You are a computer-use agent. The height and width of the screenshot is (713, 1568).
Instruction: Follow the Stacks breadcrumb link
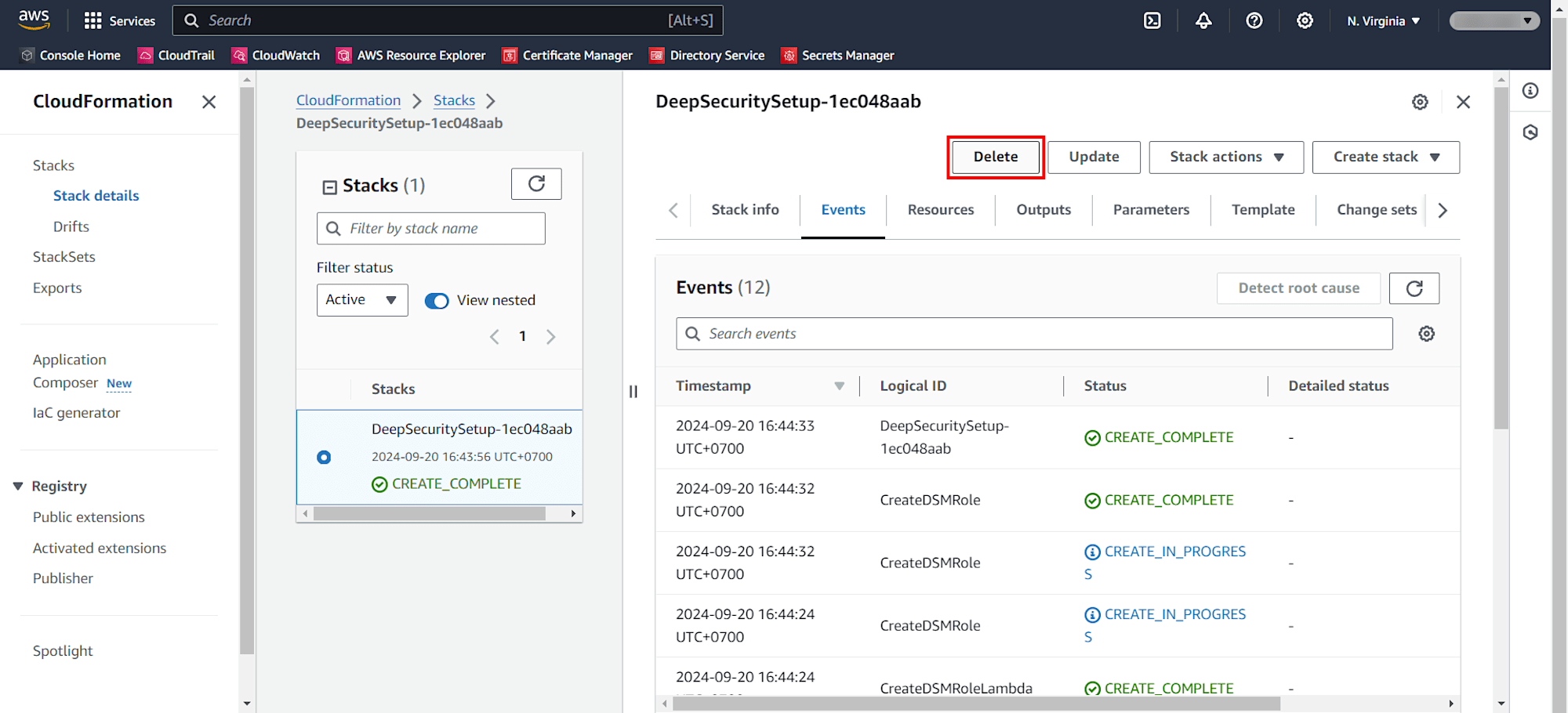point(454,100)
